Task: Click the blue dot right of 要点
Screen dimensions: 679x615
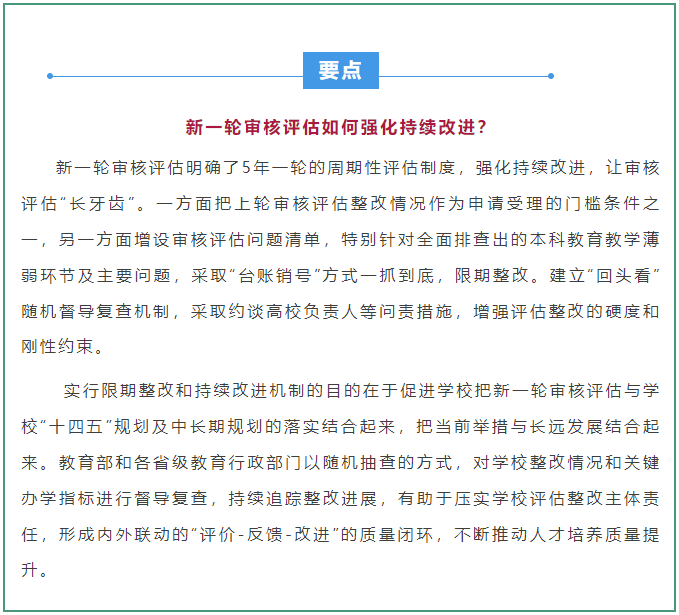Action: [x=551, y=75]
